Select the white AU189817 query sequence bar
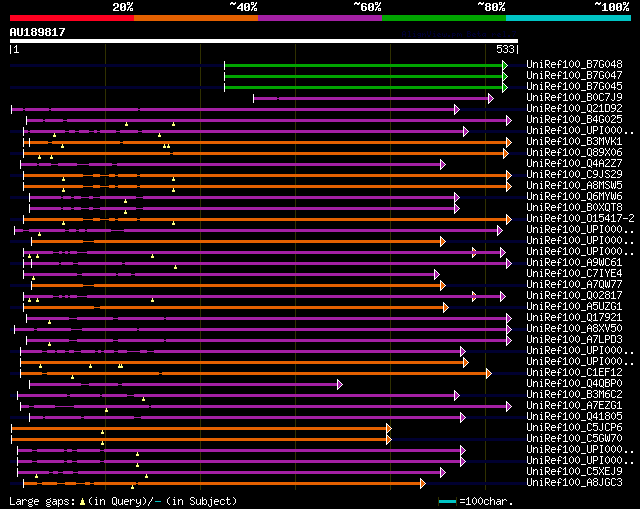Viewport: 640px width, 509px height. [264, 41]
